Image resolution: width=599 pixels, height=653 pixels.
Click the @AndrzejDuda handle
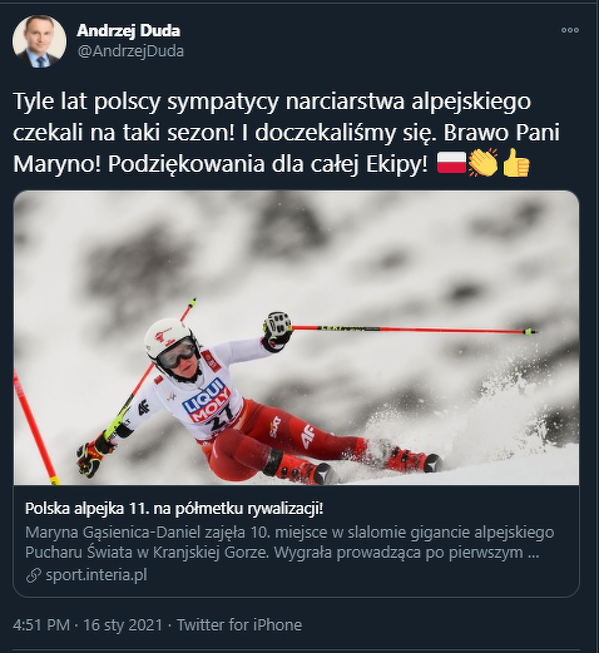(x=131, y=51)
